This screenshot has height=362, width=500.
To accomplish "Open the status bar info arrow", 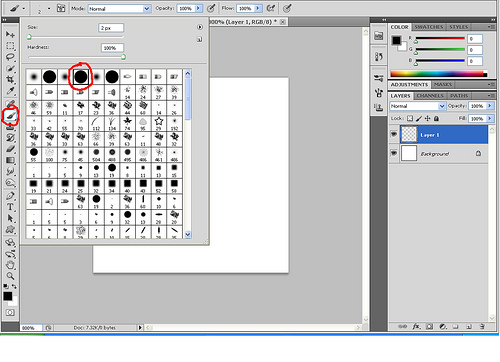I will [x=140, y=328].
